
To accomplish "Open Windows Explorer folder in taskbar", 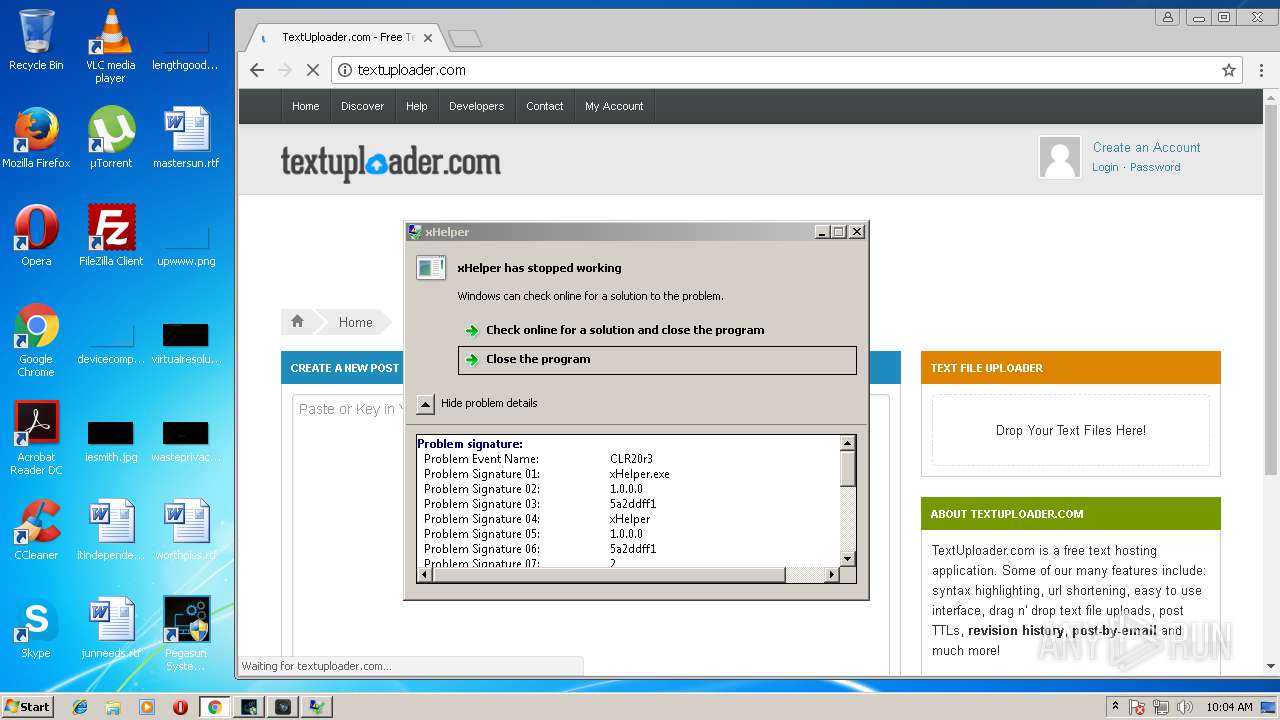I will (x=113, y=707).
